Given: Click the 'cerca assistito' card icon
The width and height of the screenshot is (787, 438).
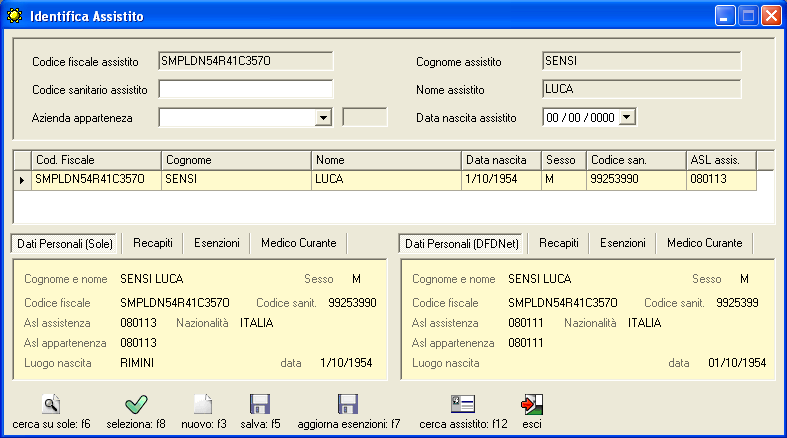Looking at the screenshot, I should click(x=463, y=404).
